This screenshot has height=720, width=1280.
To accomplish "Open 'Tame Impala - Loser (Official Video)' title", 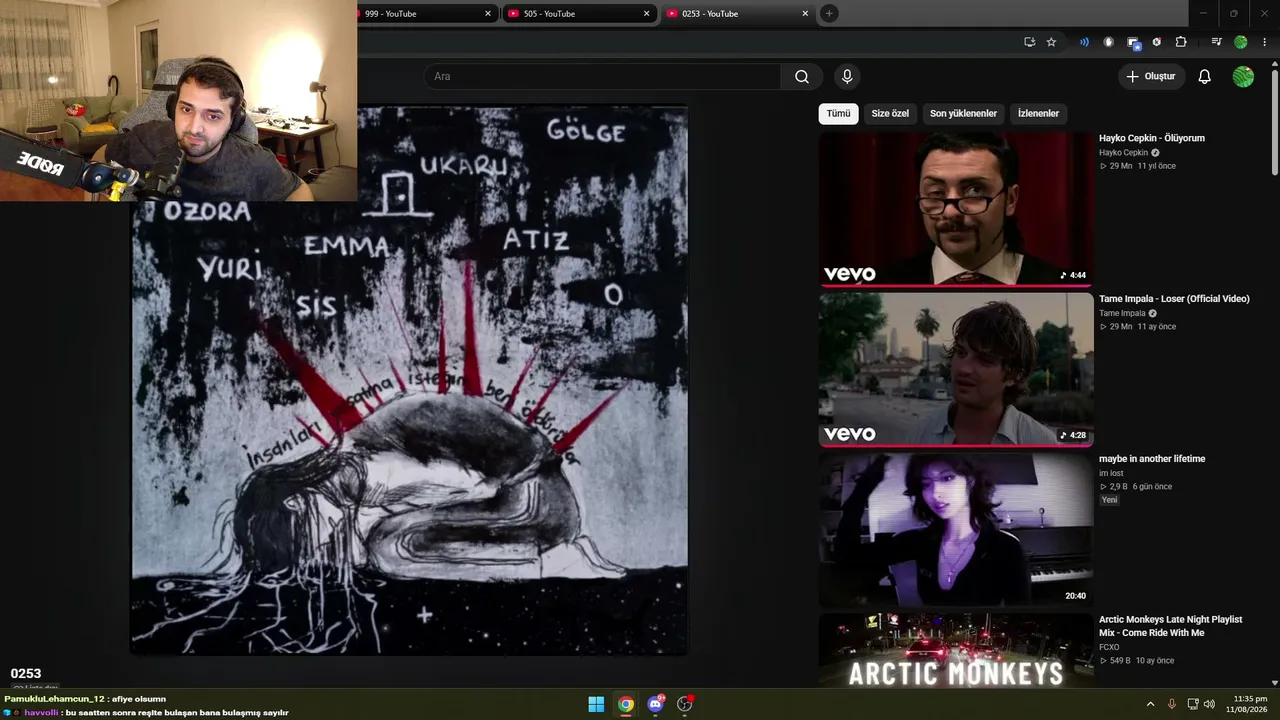I will pyautogui.click(x=1174, y=299).
